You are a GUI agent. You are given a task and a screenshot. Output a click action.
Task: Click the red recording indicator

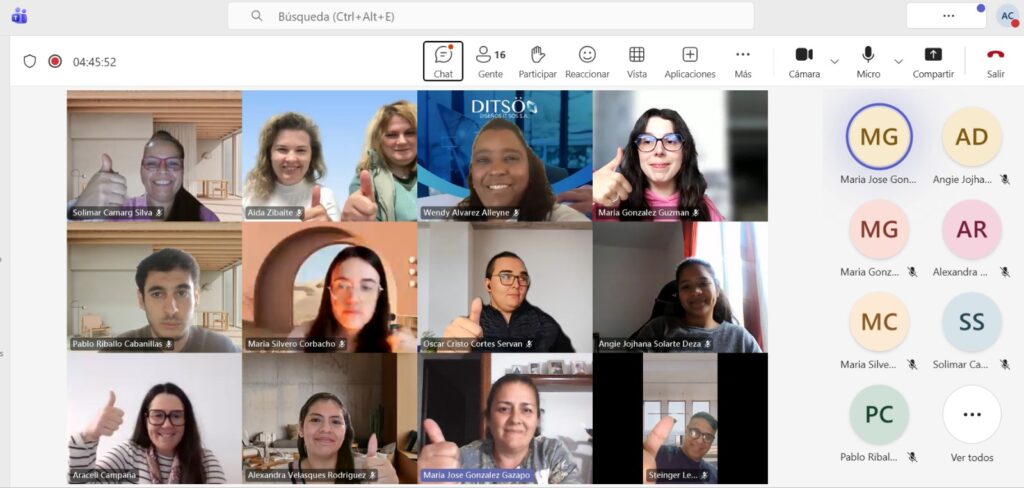(x=55, y=62)
